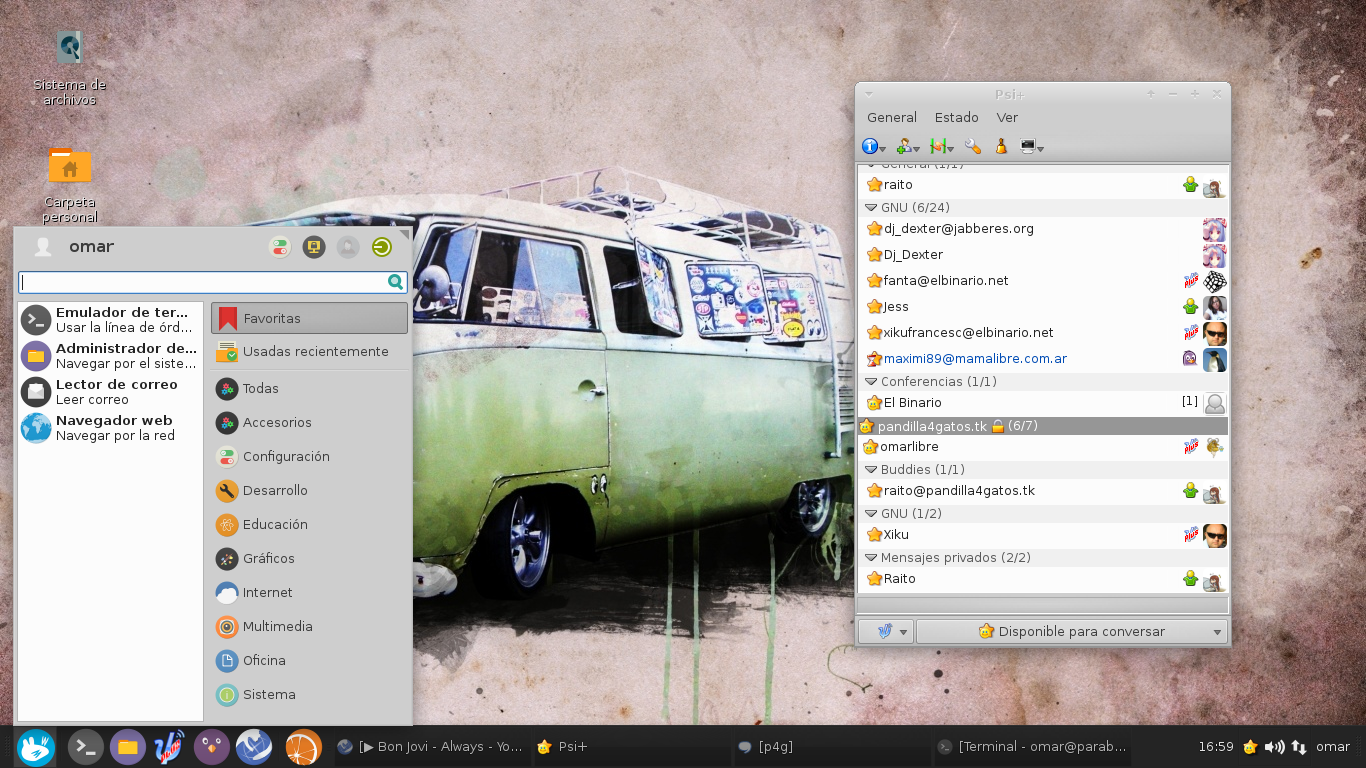Click the bell events icon in Psi+ toolbar
This screenshot has height=768, width=1366.
tap(1000, 147)
